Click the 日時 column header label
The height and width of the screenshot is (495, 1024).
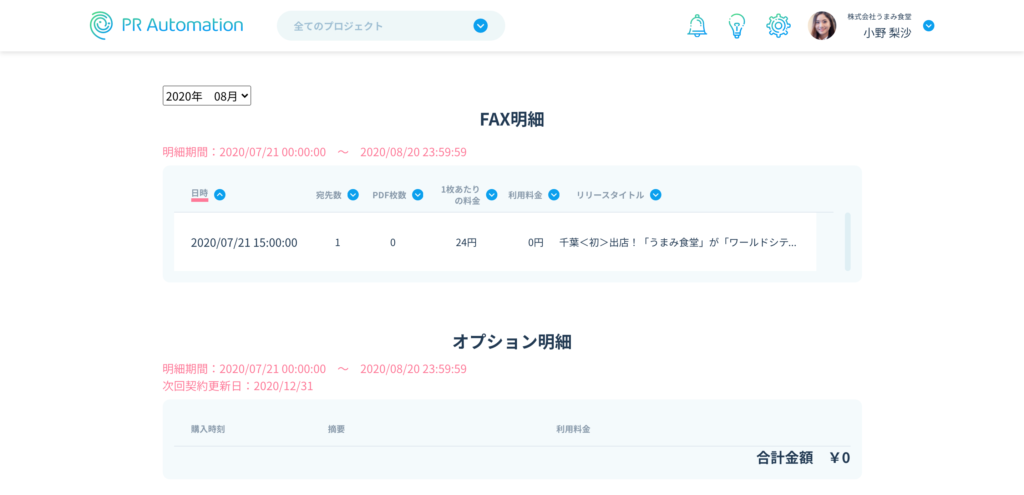199,194
